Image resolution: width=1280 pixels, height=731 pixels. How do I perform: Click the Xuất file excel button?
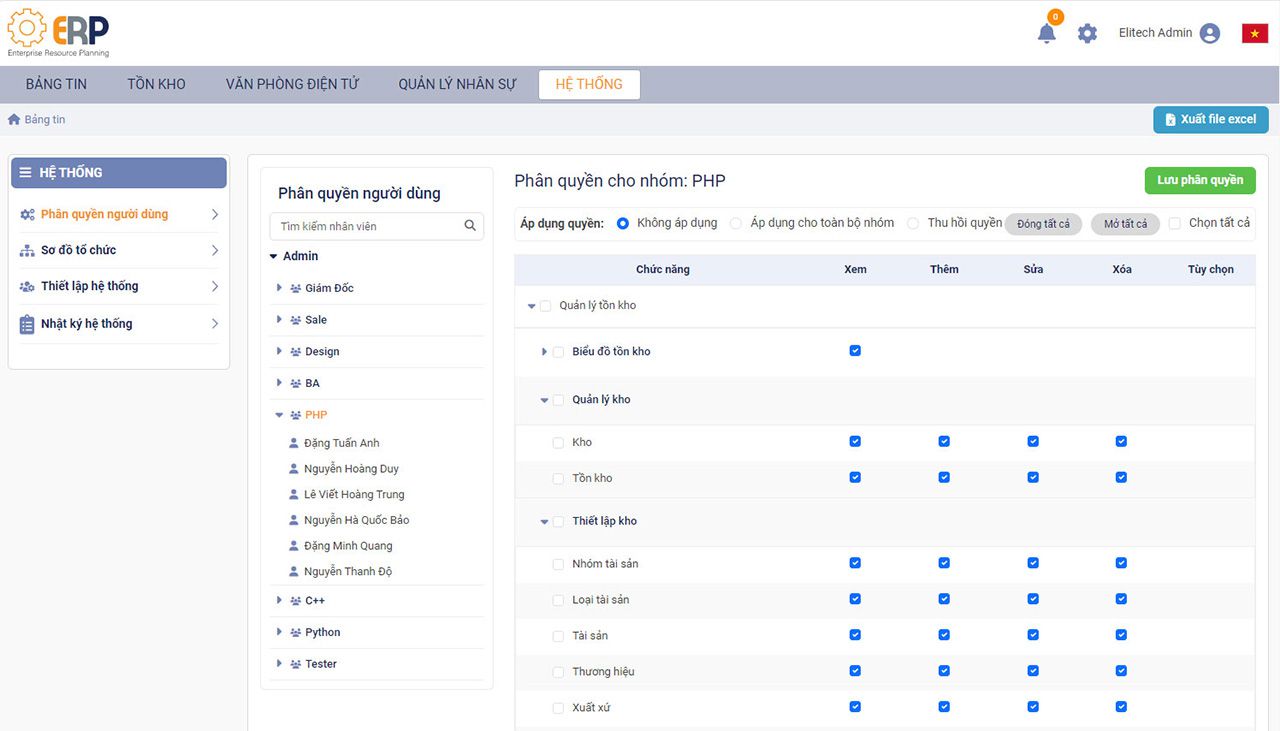[1211, 119]
